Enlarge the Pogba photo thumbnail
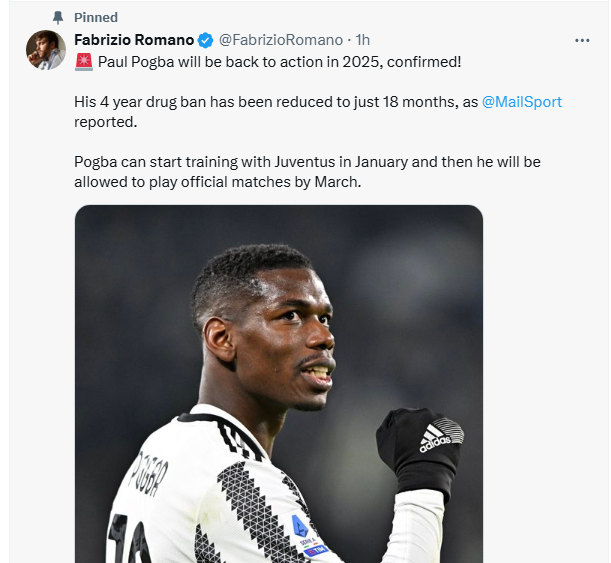 tap(279, 383)
